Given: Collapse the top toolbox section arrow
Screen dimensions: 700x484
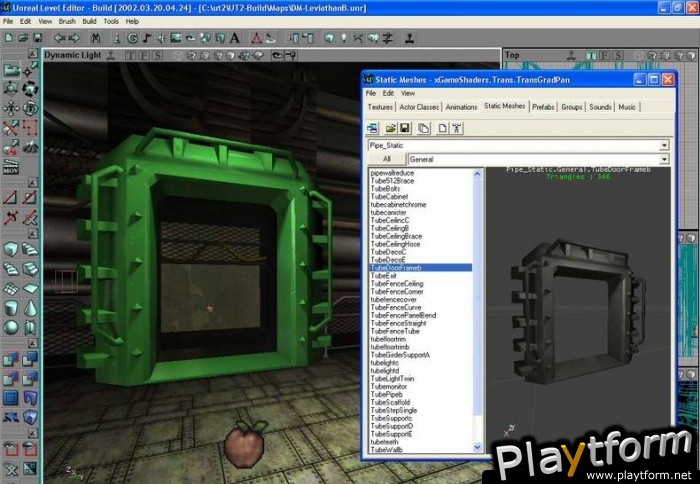Looking at the screenshot, I should pos(33,54).
